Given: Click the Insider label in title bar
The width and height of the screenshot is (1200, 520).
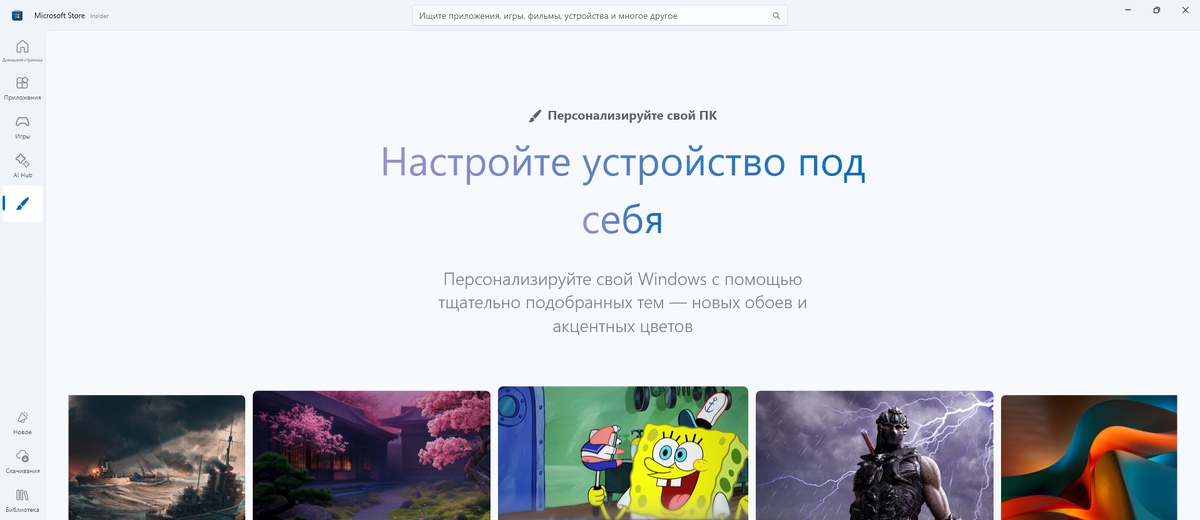Looking at the screenshot, I should [100, 16].
